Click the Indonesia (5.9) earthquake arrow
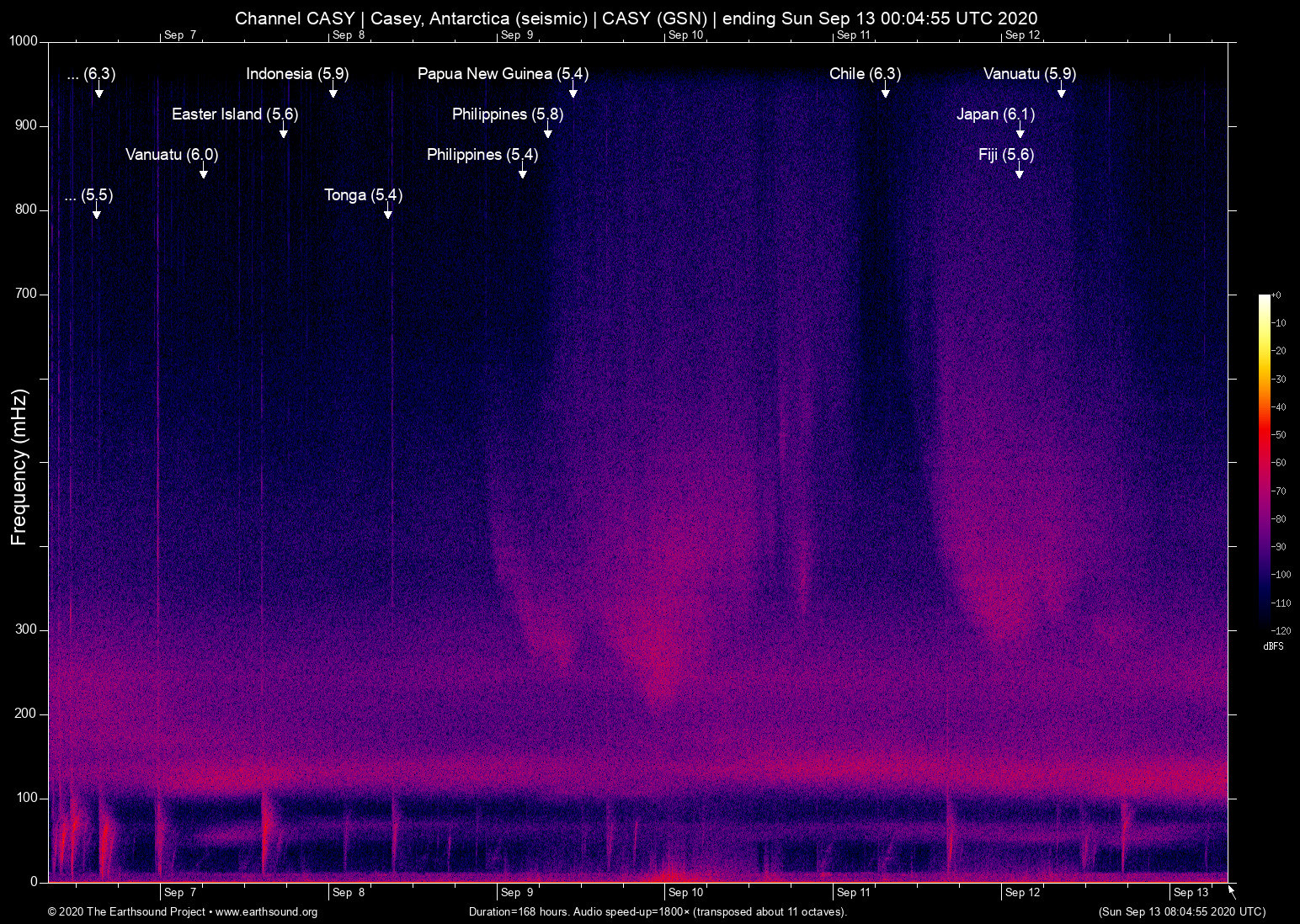The image size is (1300, 924). [333, 93]
